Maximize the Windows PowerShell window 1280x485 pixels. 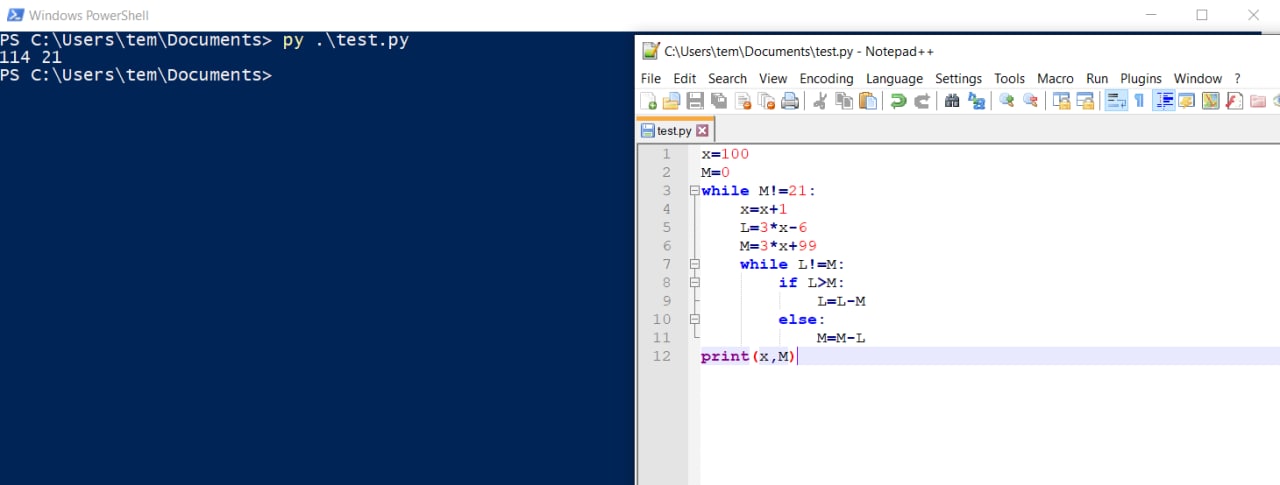(1201, 15)
